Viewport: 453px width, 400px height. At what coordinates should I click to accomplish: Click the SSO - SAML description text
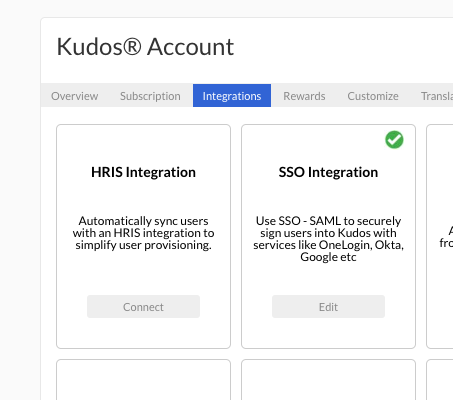click(328, 239)
